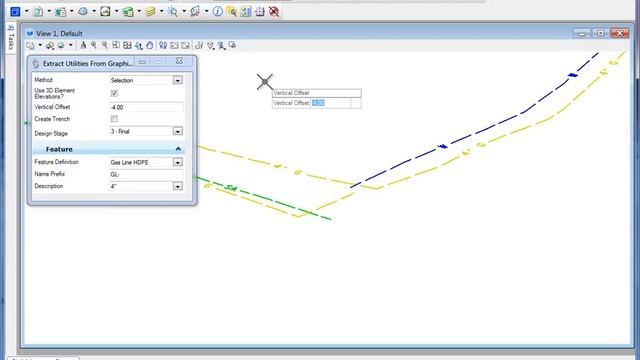Click the Name Prefix field
Viewport: 640px width, 360px height.
point(146,174)
